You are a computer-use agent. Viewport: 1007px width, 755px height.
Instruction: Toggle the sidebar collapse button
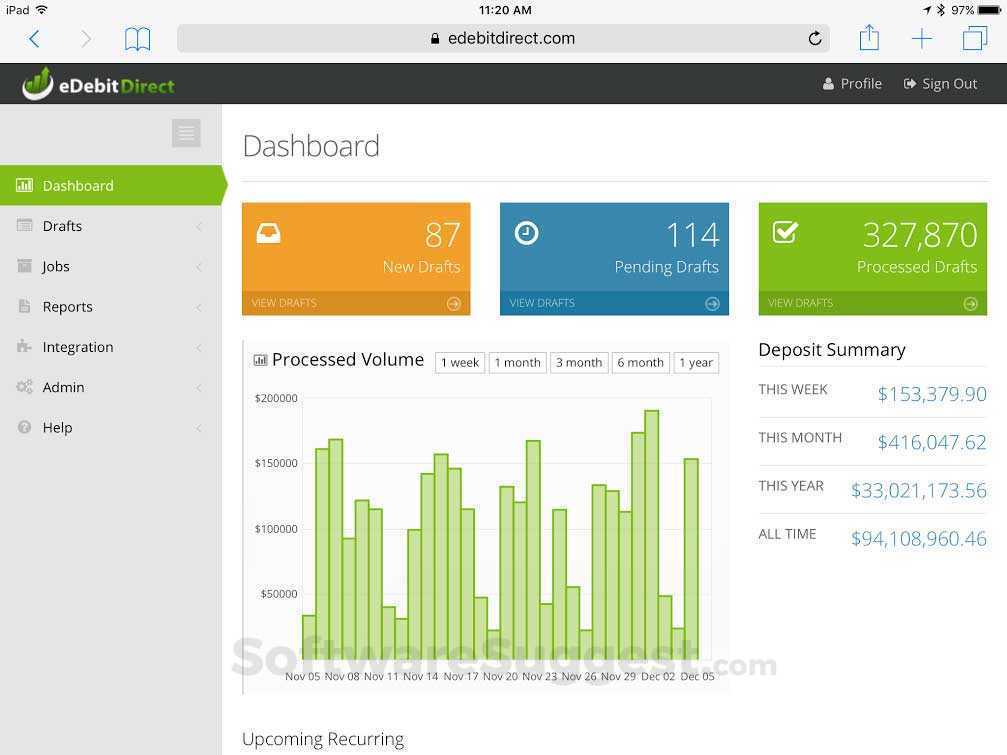pyautogui.click(x=186, y=132)
